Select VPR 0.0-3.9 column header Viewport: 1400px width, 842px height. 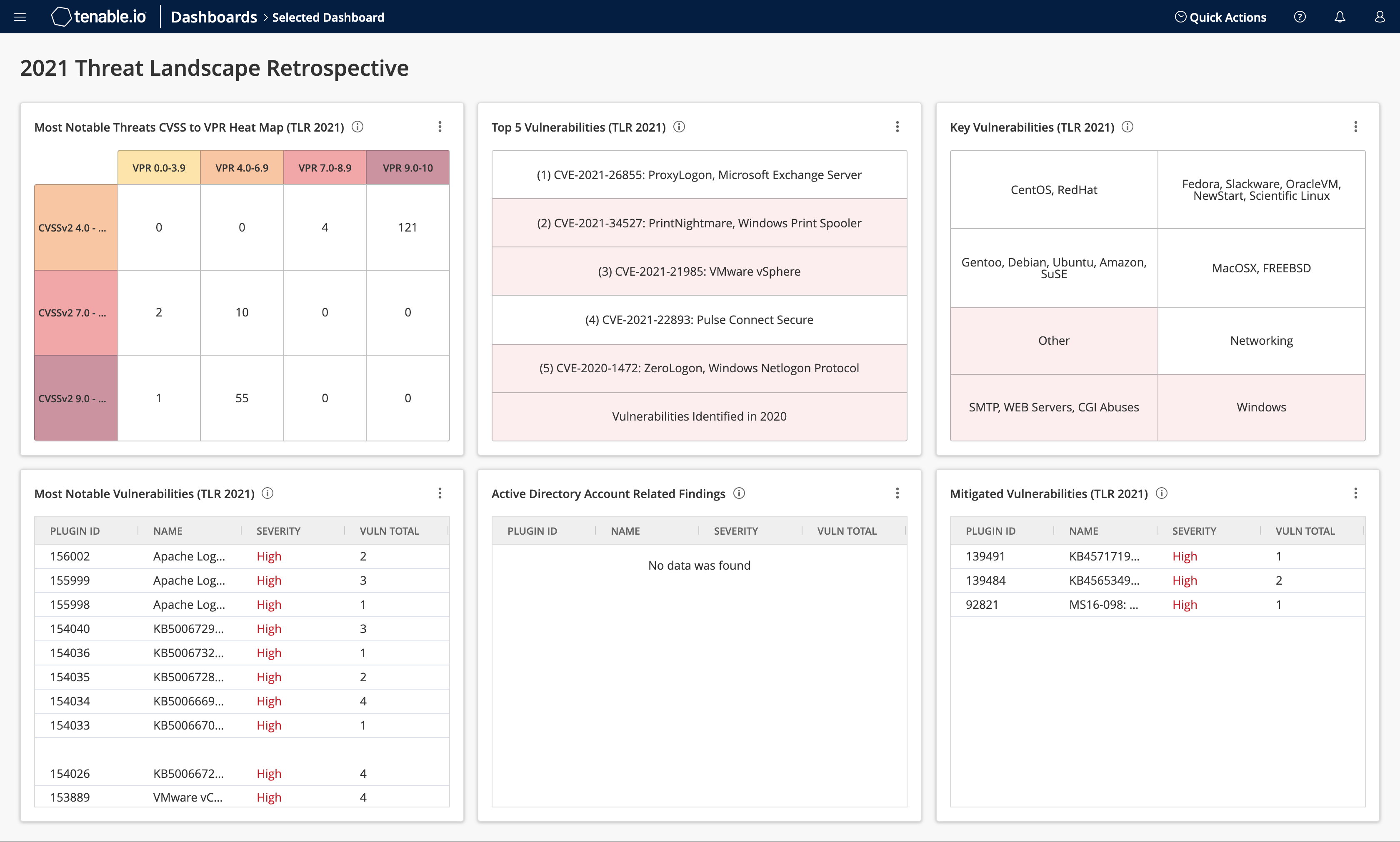click(159, 167)
